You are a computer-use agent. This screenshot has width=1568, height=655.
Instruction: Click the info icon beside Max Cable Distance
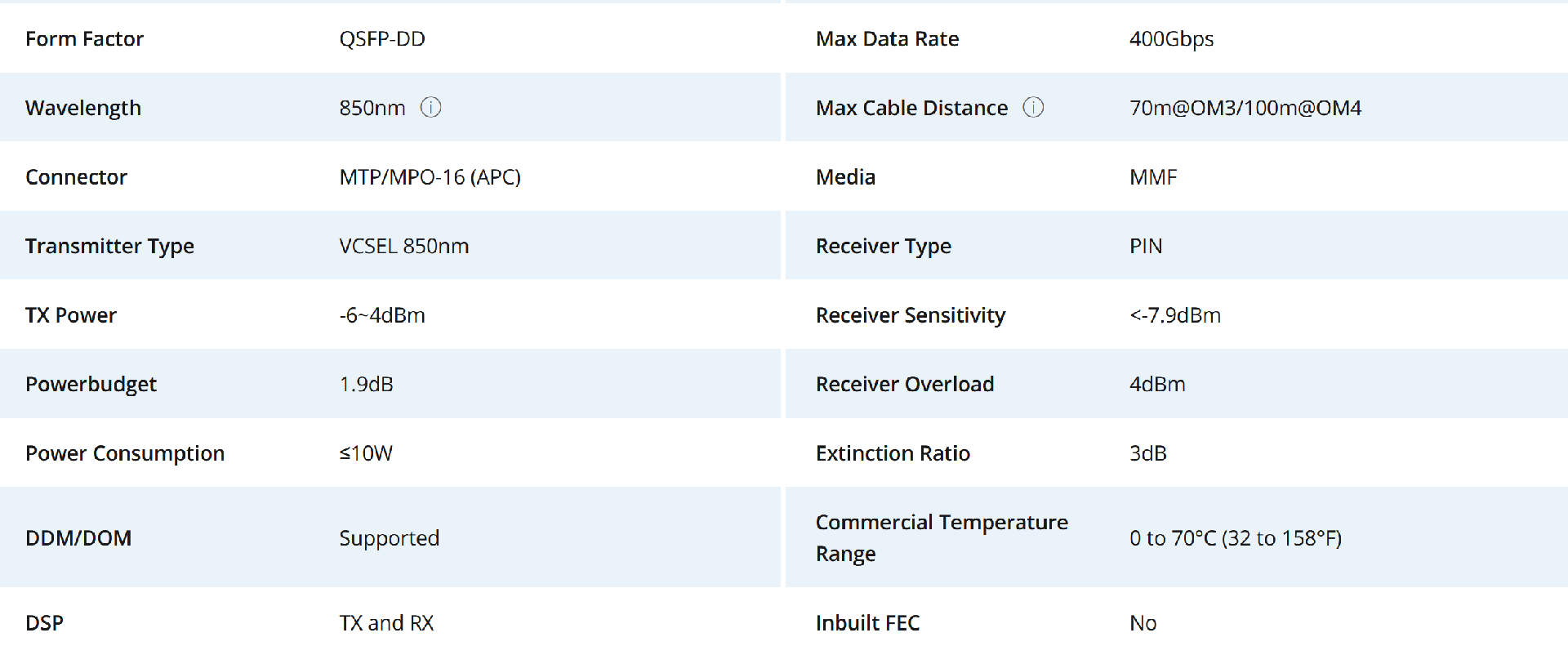point(1033,108)
